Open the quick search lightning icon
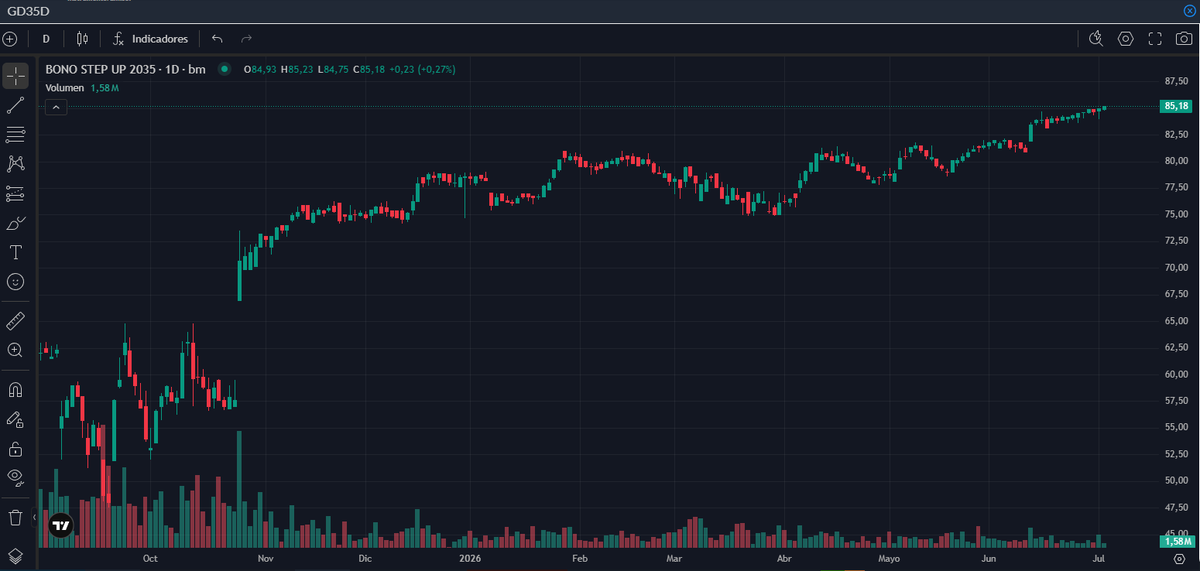This screenshot has height=571, width=1200. point(1096,39)
